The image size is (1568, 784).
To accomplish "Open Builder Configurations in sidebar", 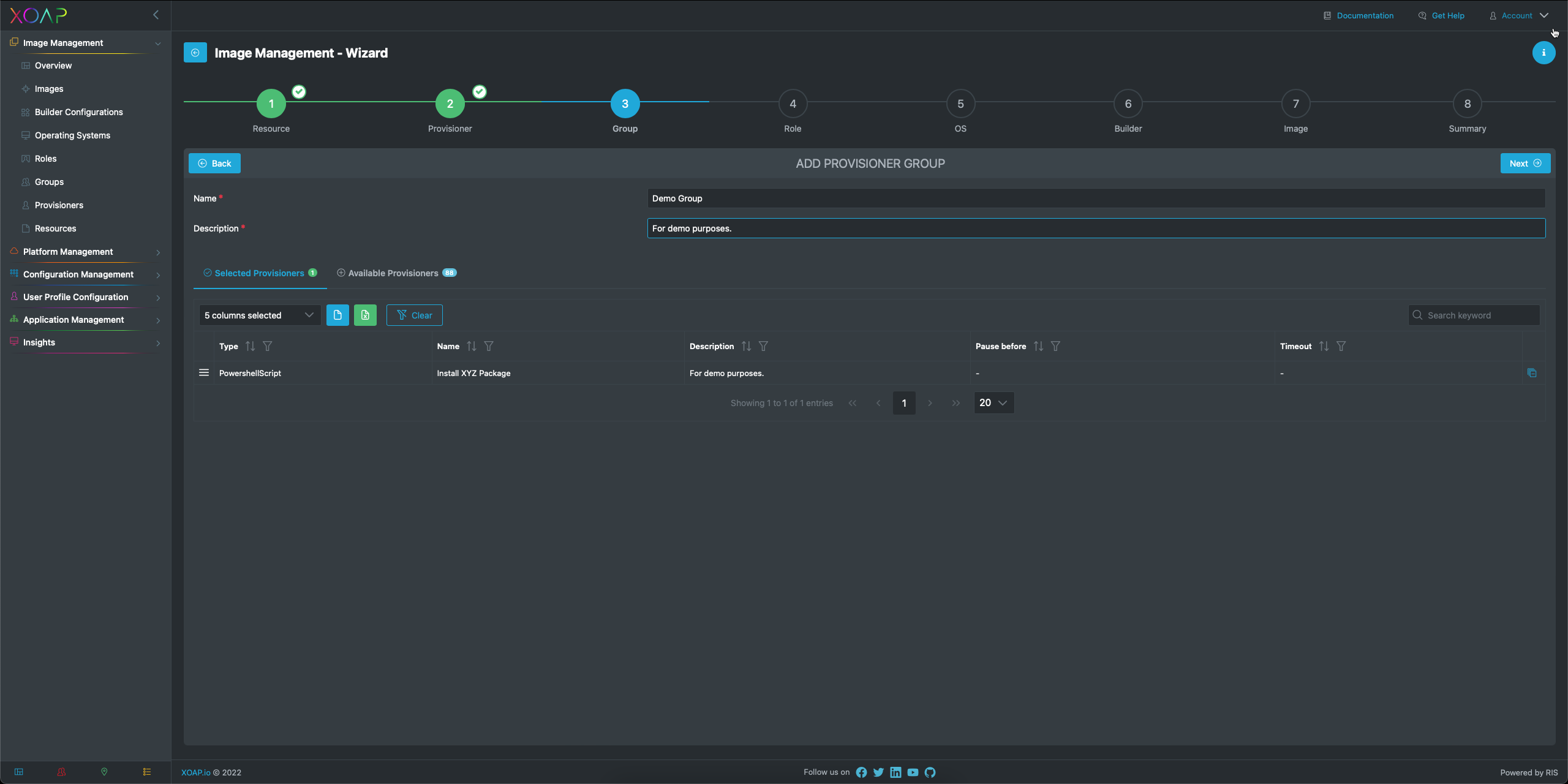I will pyautogui.click(x=78, y=112).
